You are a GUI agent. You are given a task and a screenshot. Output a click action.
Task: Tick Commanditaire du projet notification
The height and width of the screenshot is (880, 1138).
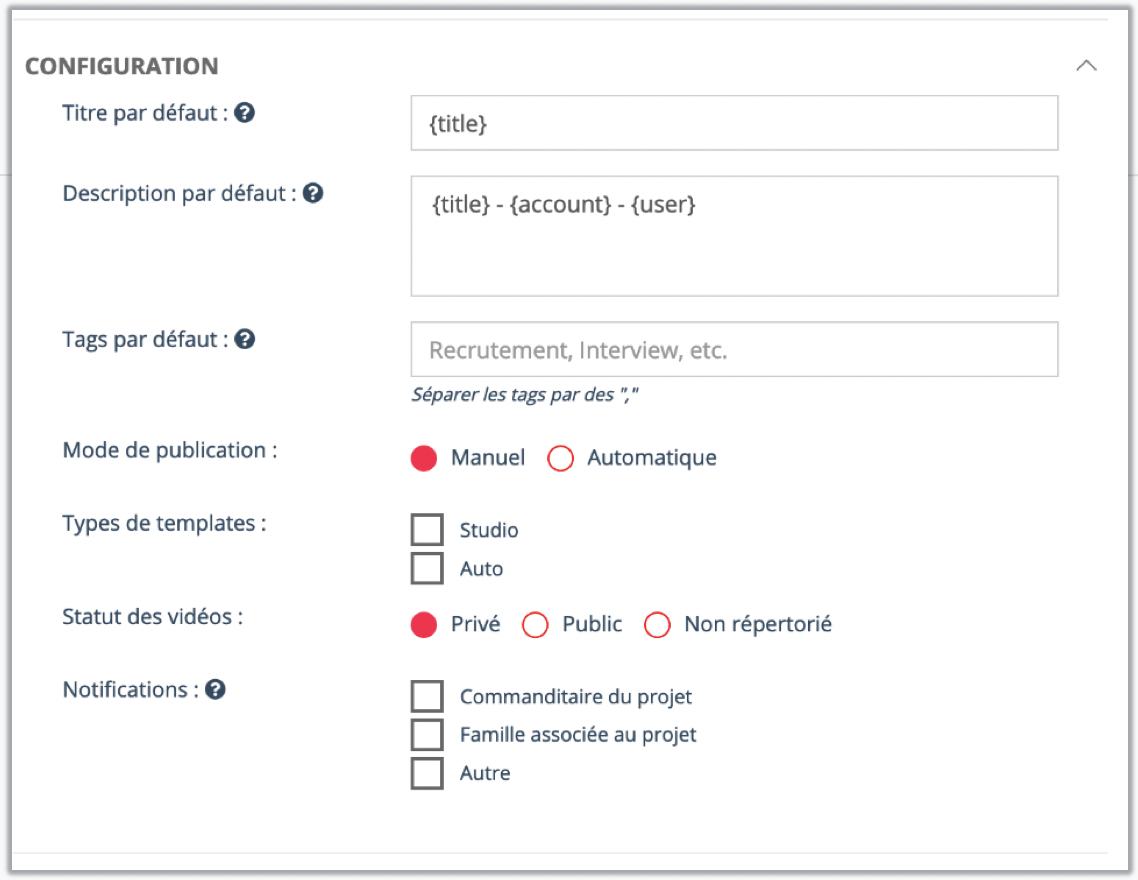tap(427, 697)
